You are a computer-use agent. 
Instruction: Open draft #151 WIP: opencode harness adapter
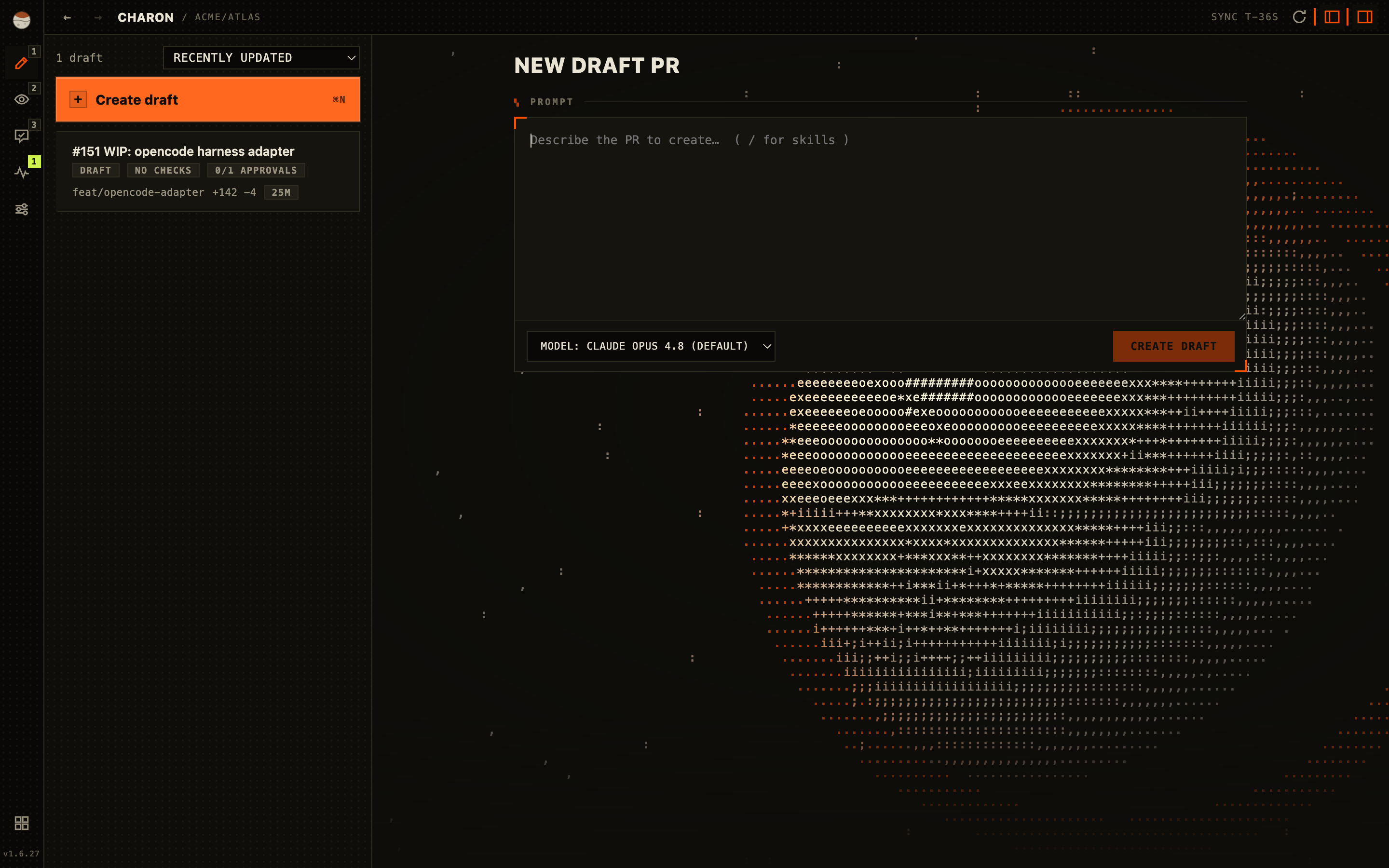[x=208, y=172]
